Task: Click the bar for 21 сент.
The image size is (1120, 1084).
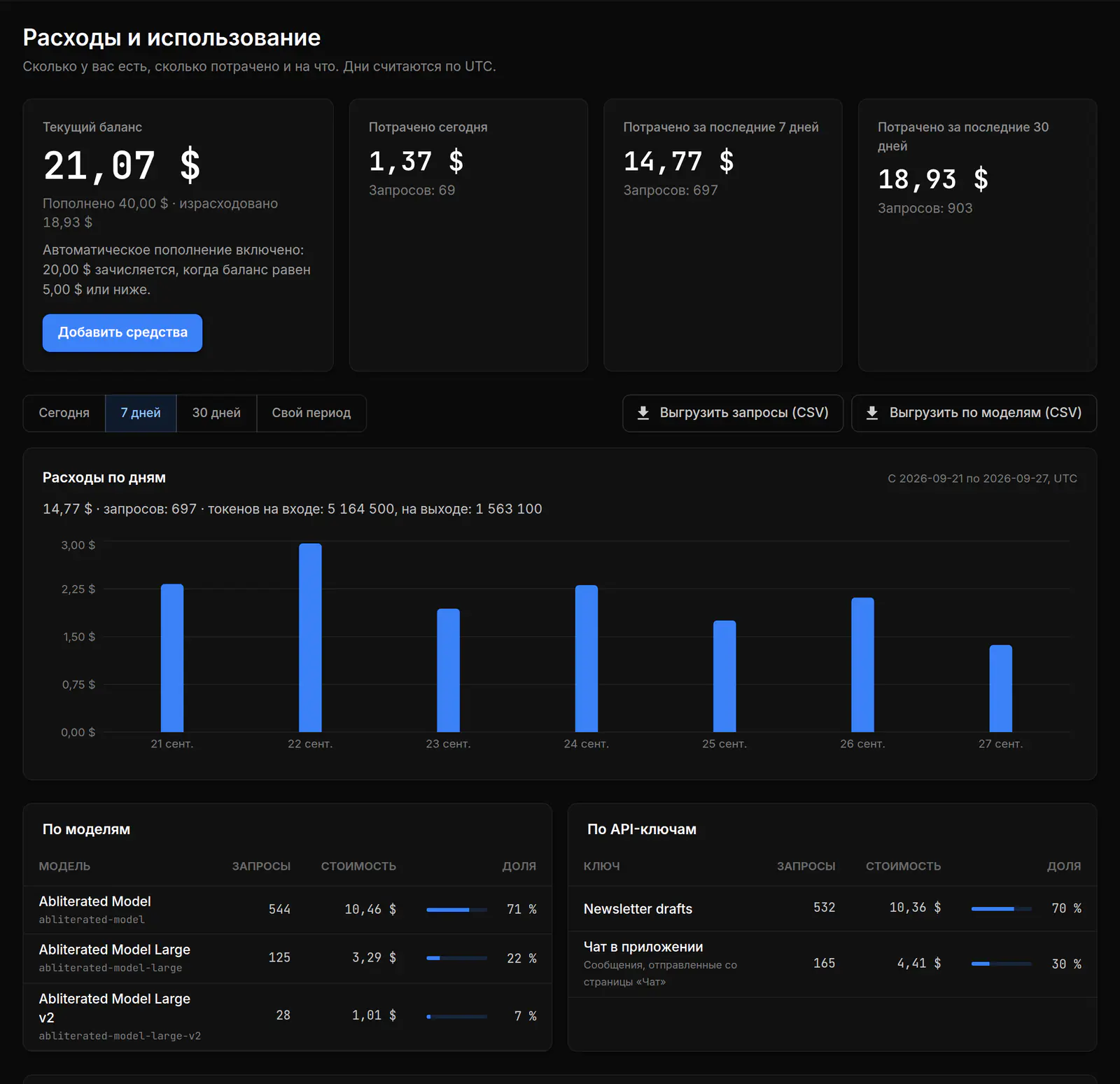Action: click(x=172, y=658)
